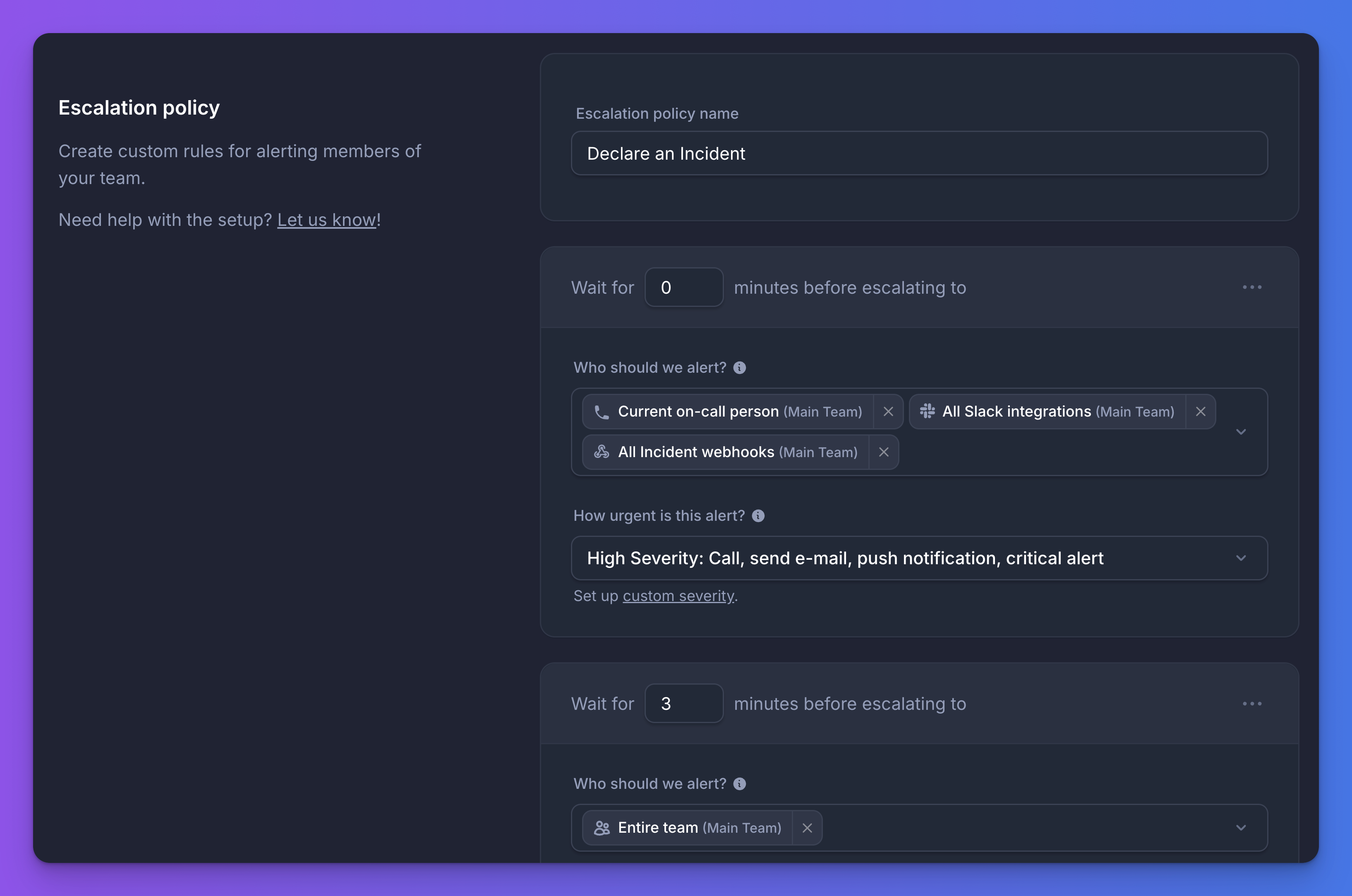The image size is (1352, 896).
Task: Focus the wait minutes field showing 3
Action: click(x=683, y=703)
